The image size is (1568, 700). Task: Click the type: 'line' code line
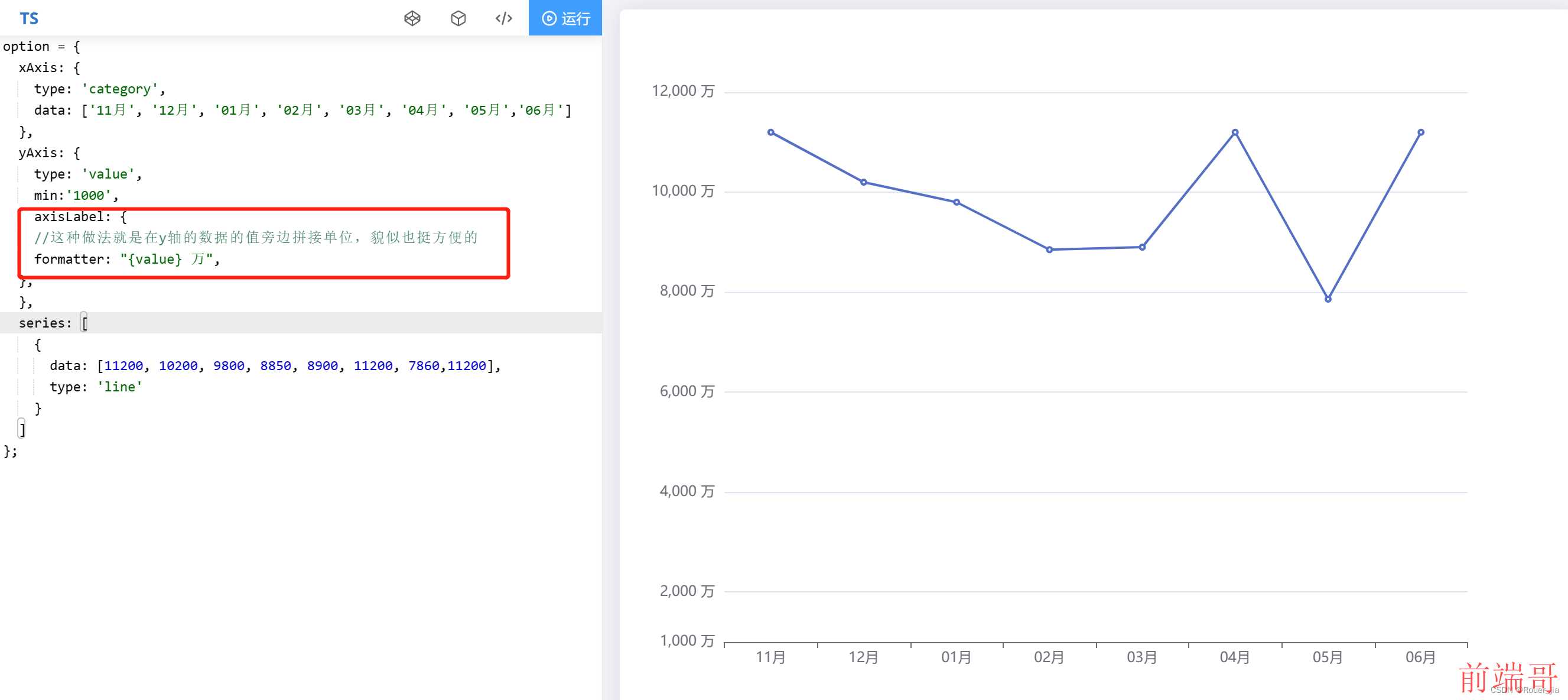pos(96,387)
